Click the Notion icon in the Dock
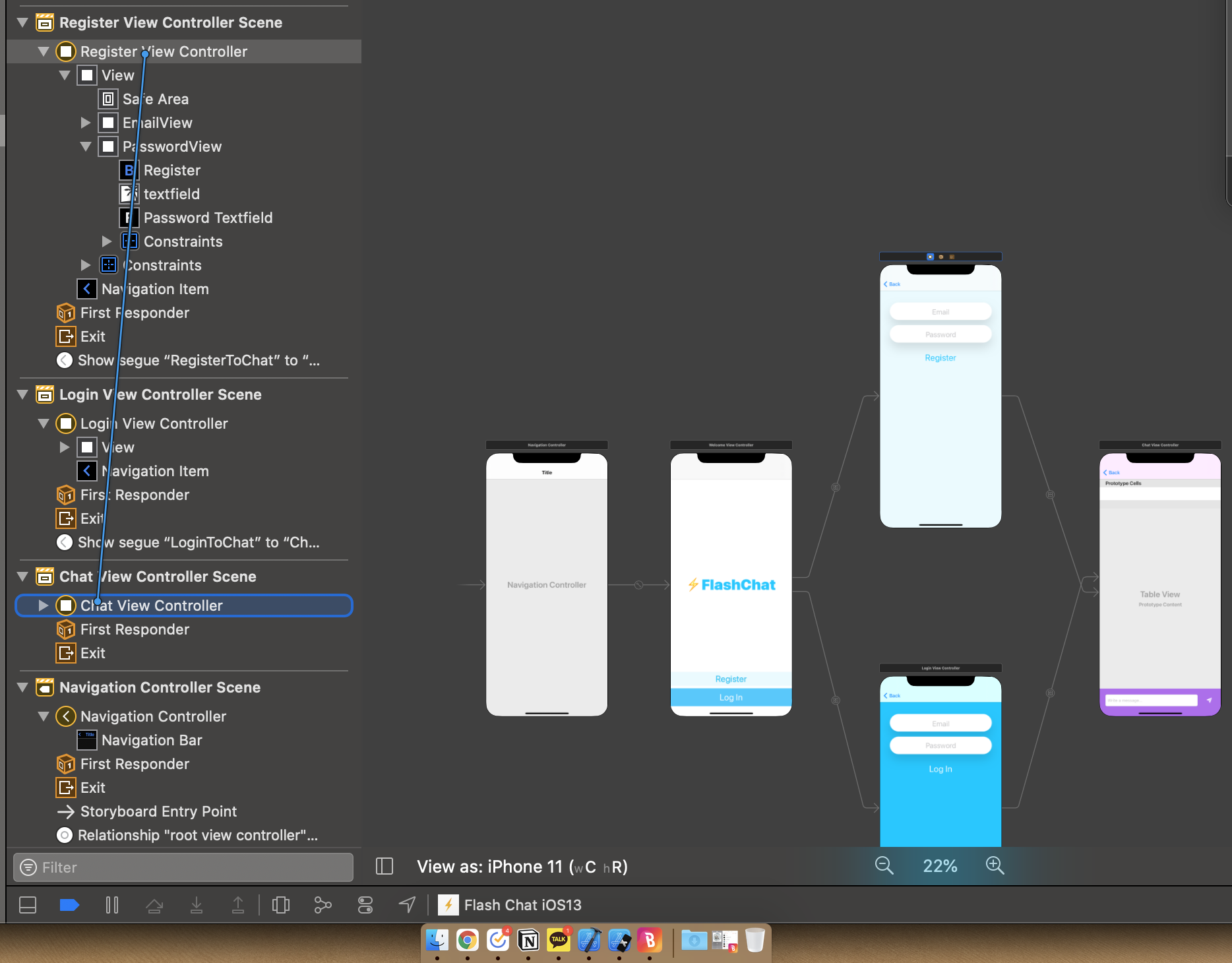The height and width of the screenshot is (963, 1232). (528, 941)
